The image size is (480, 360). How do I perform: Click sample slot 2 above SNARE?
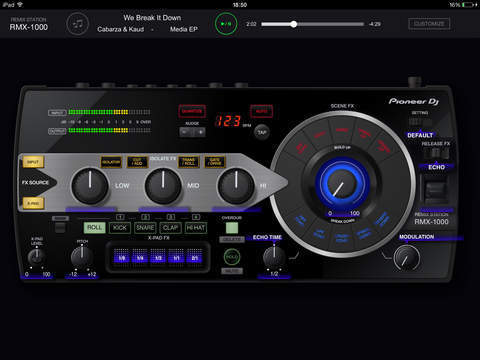(145, 217)
